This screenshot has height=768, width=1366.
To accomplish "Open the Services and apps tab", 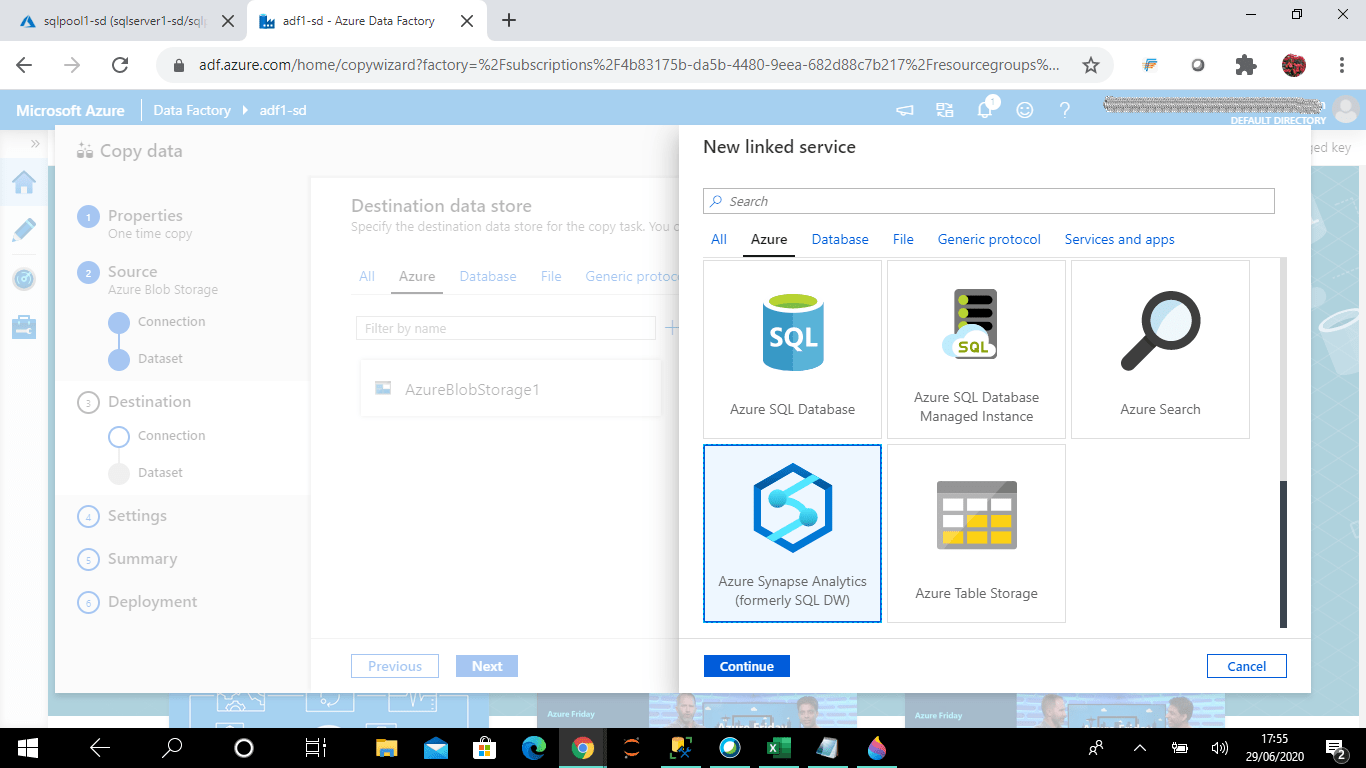I will (x=1119, y=240).
